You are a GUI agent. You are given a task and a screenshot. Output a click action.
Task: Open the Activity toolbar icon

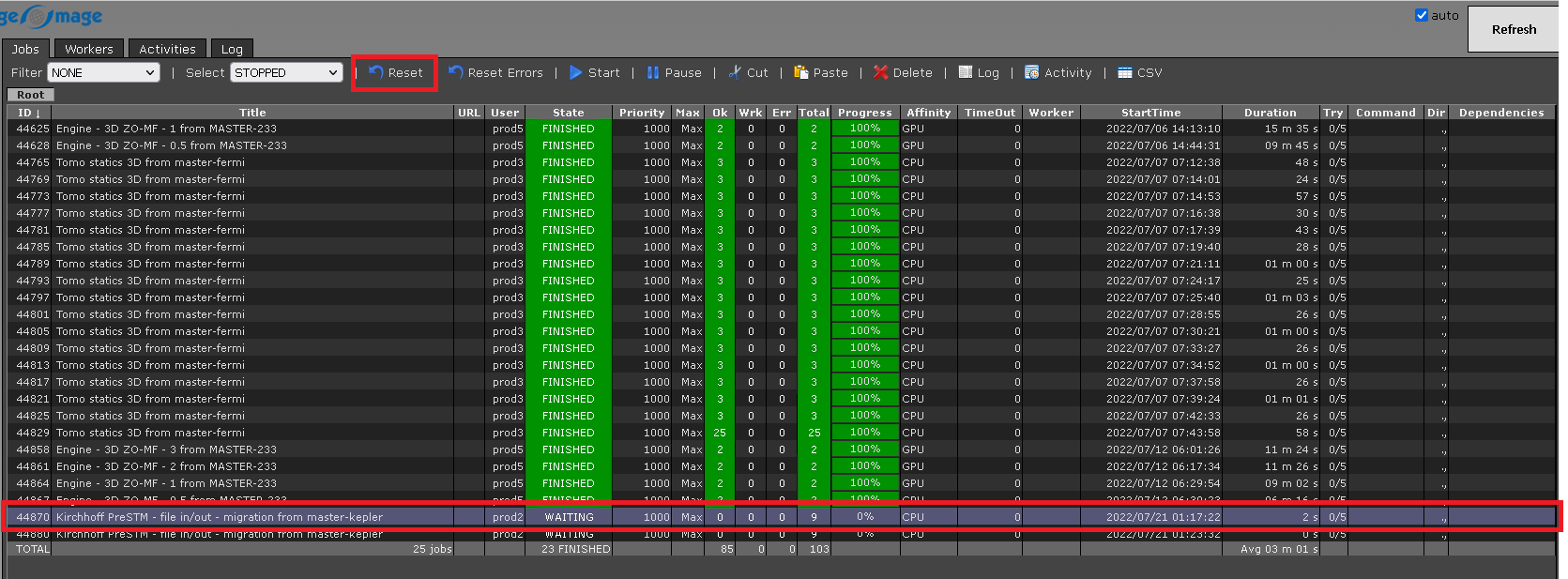(1032, 72)
